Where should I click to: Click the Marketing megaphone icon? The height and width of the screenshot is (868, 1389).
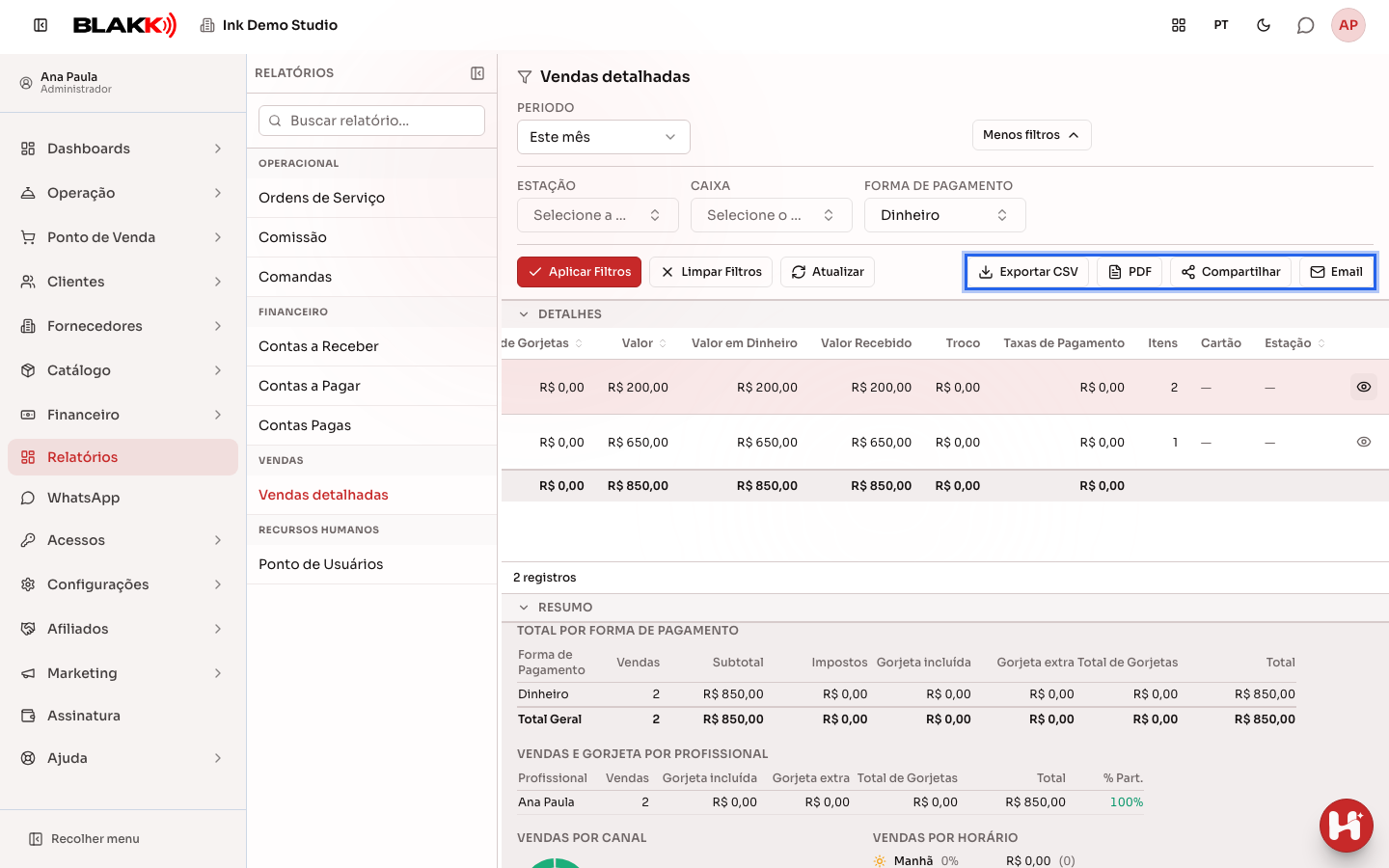[28, 673]
